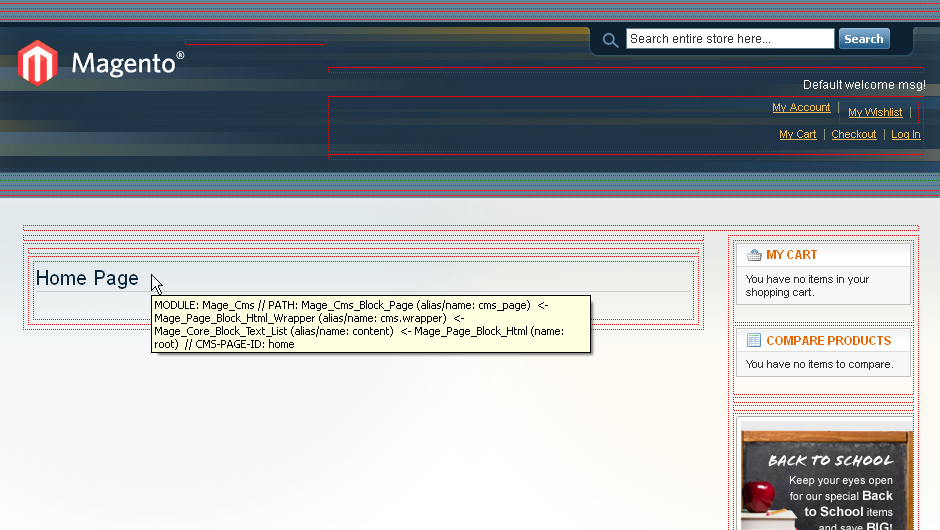
Task: Click the red apple in the banner
Action: 761,492
